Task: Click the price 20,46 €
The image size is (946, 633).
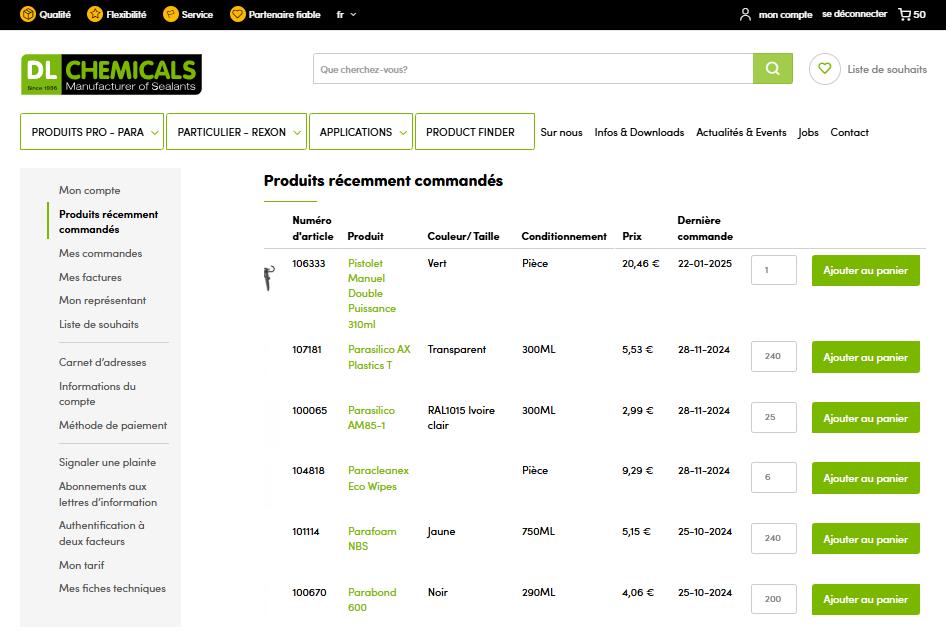Action: tap(641, 263)
